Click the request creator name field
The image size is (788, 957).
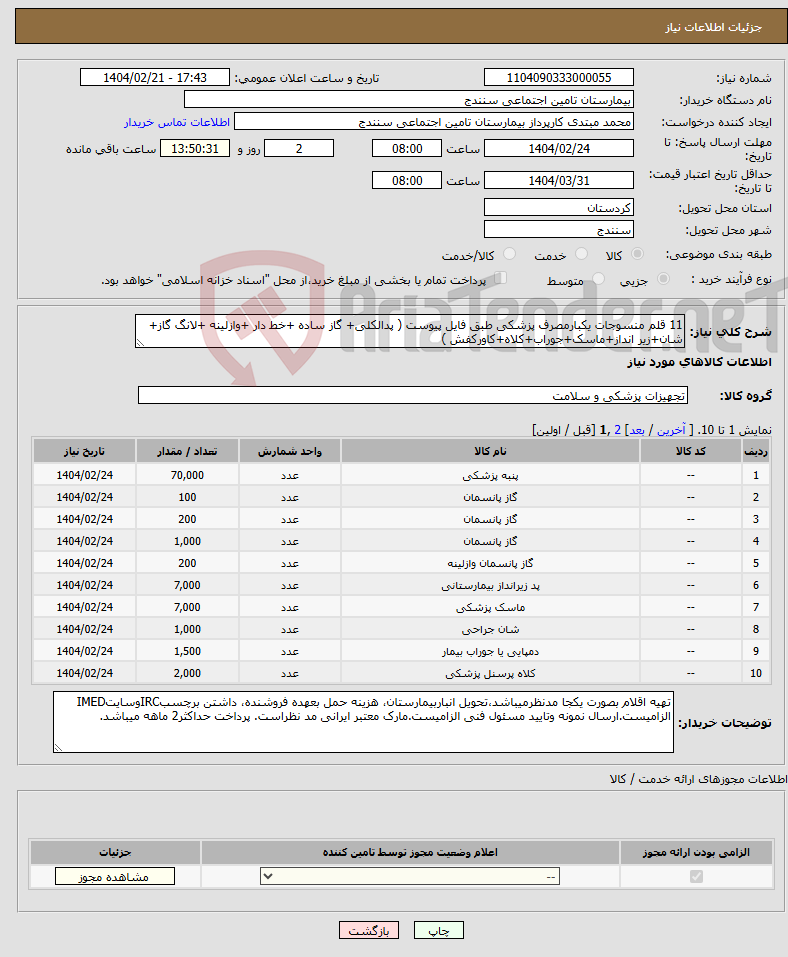[x=433, y=121]
